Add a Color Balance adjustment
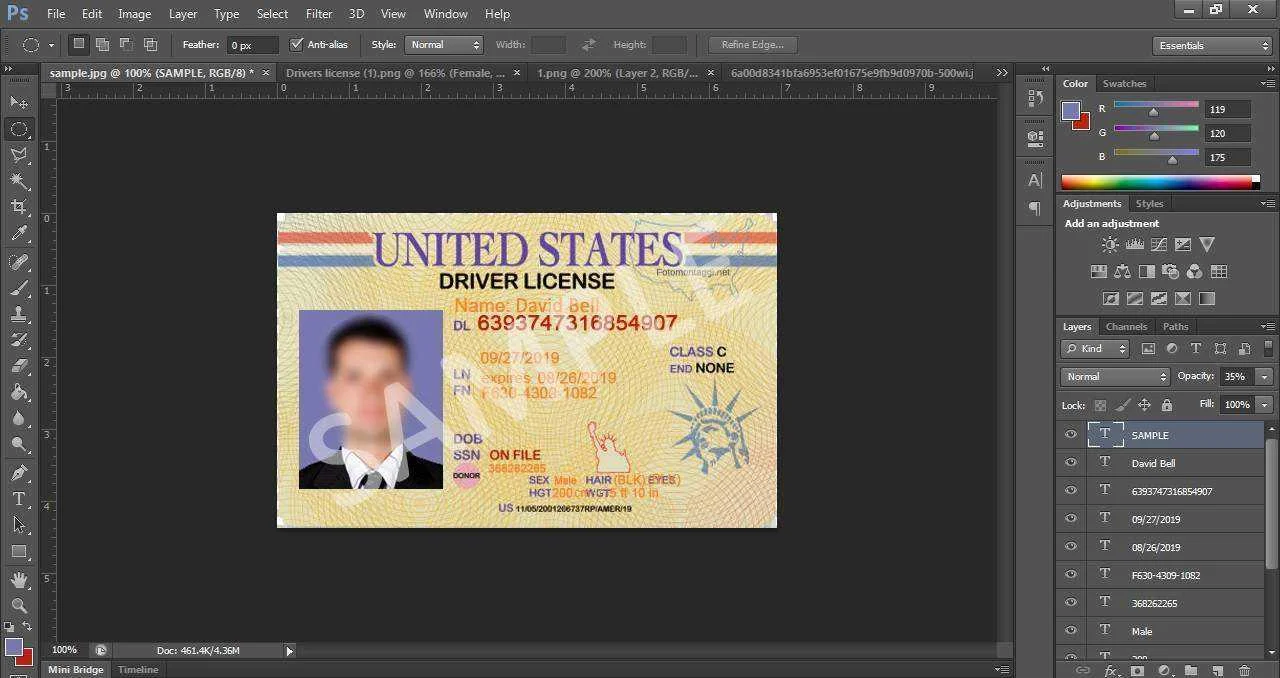Screen dimensions: 1280x678 point(1122,271)
